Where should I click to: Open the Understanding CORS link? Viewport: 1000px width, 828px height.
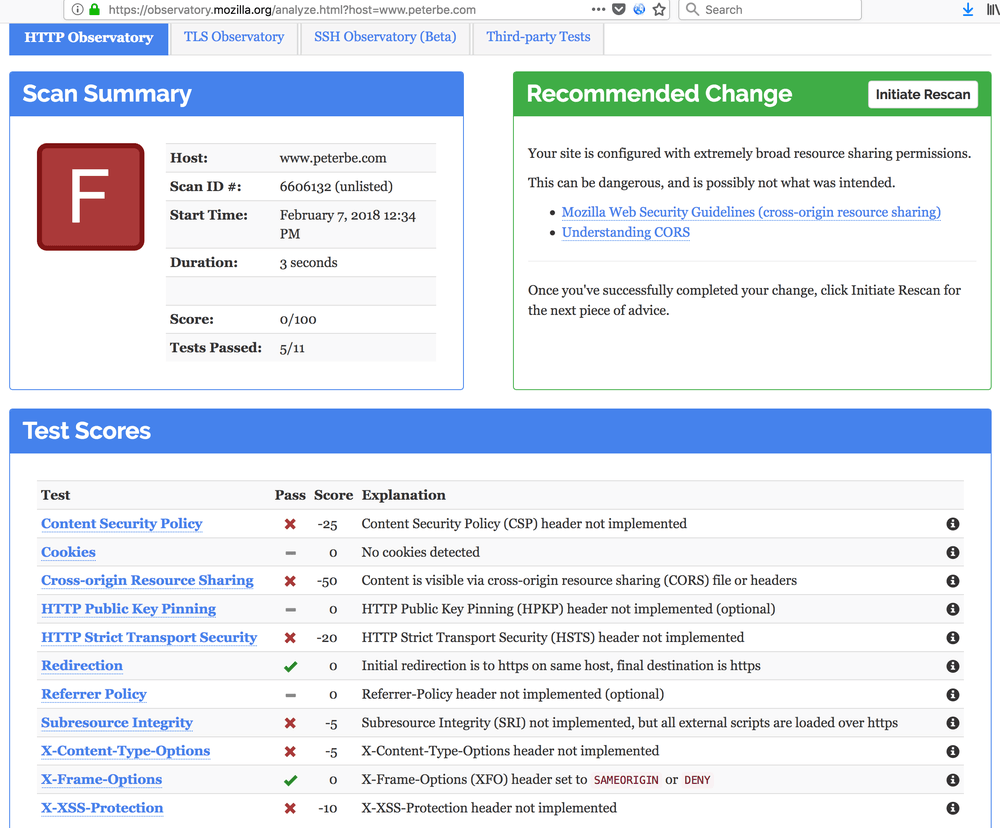tap(625, 232)
